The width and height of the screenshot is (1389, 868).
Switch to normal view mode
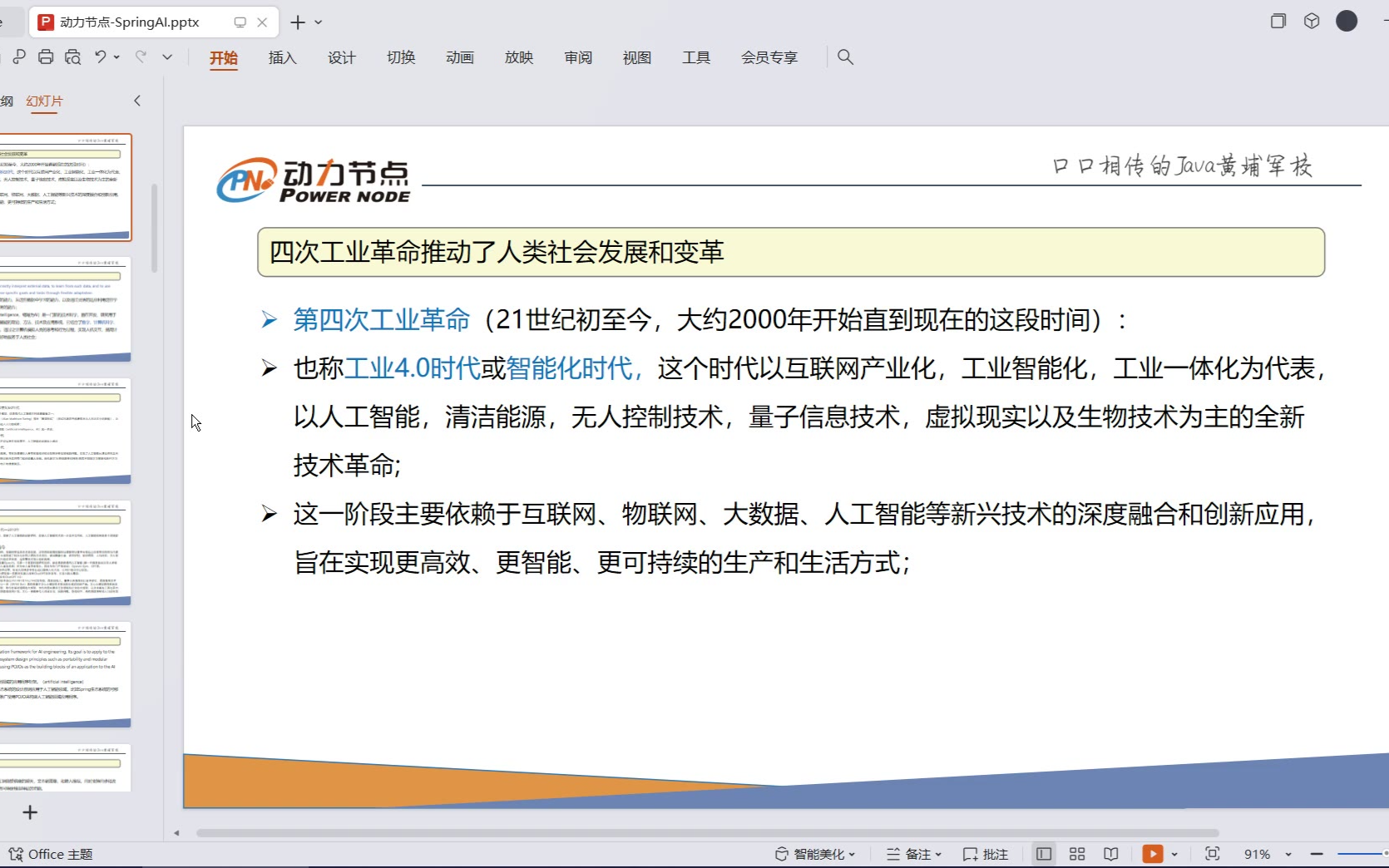tap(1043, 854)
